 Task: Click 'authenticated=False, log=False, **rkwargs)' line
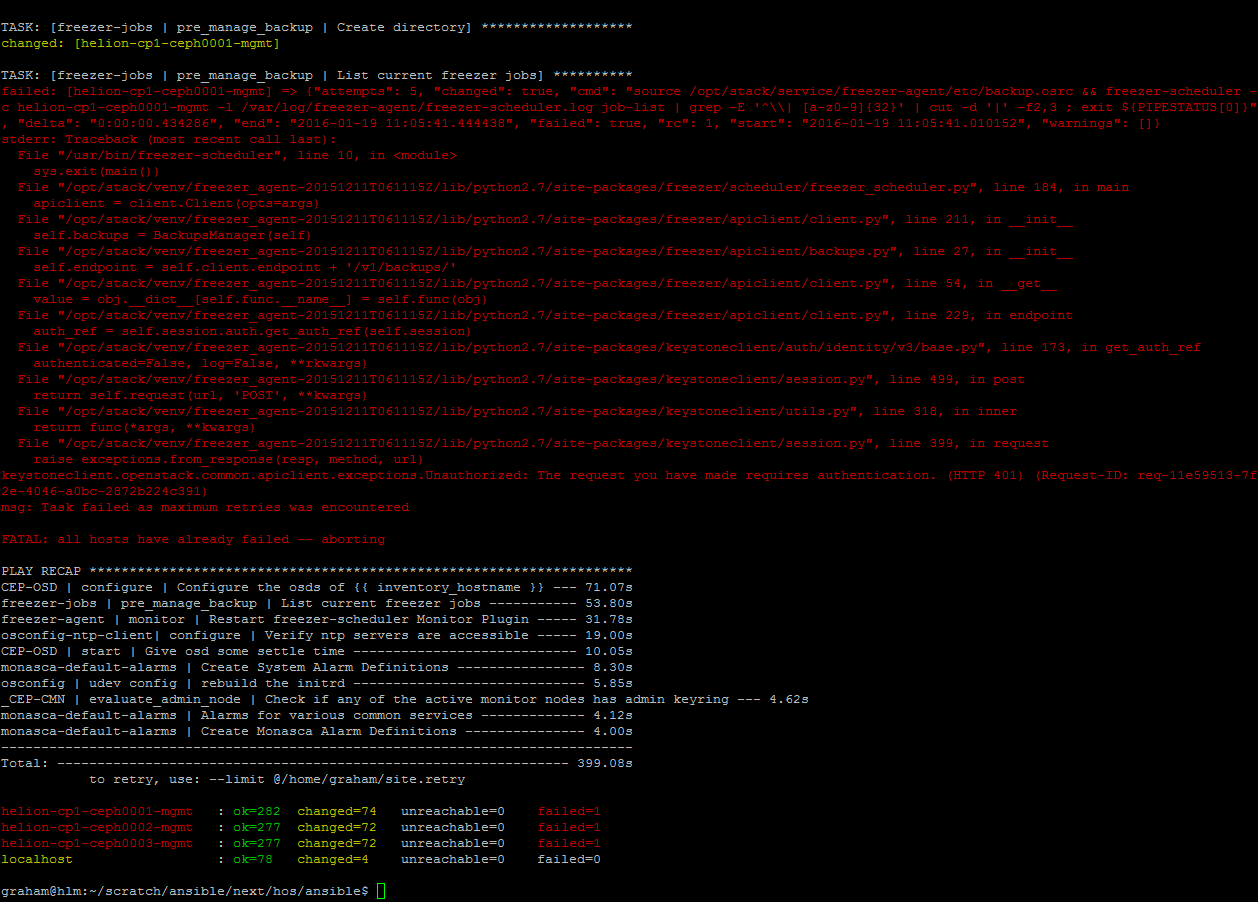pyautogui.click(x=201, y=363)
